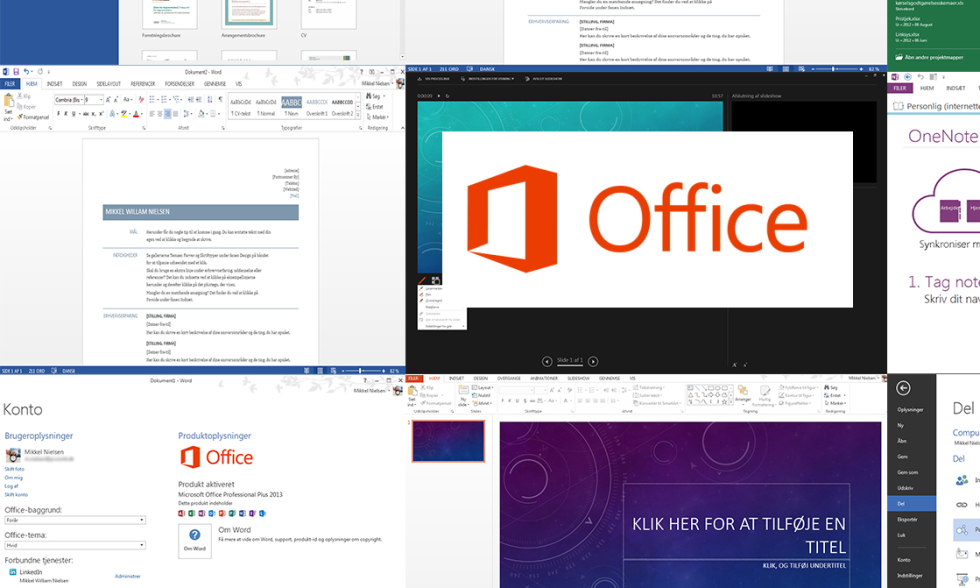Screen dimensions: 980x588
Task: Toggle bold F in the Word ribbon
Action: pyautogui.click(x=58, y=114)
